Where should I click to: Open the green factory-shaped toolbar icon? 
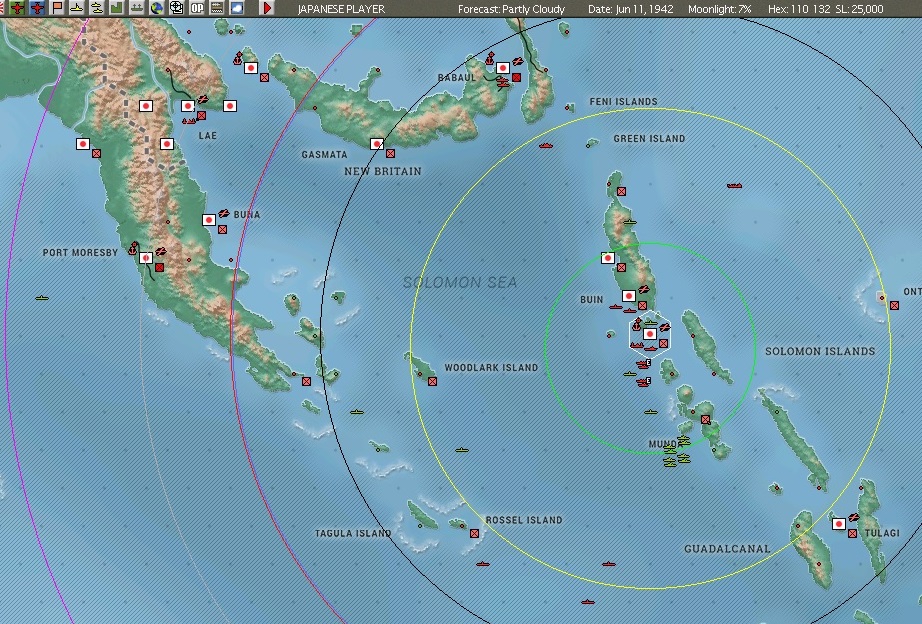pyautogui.click(x=117, y=8)
